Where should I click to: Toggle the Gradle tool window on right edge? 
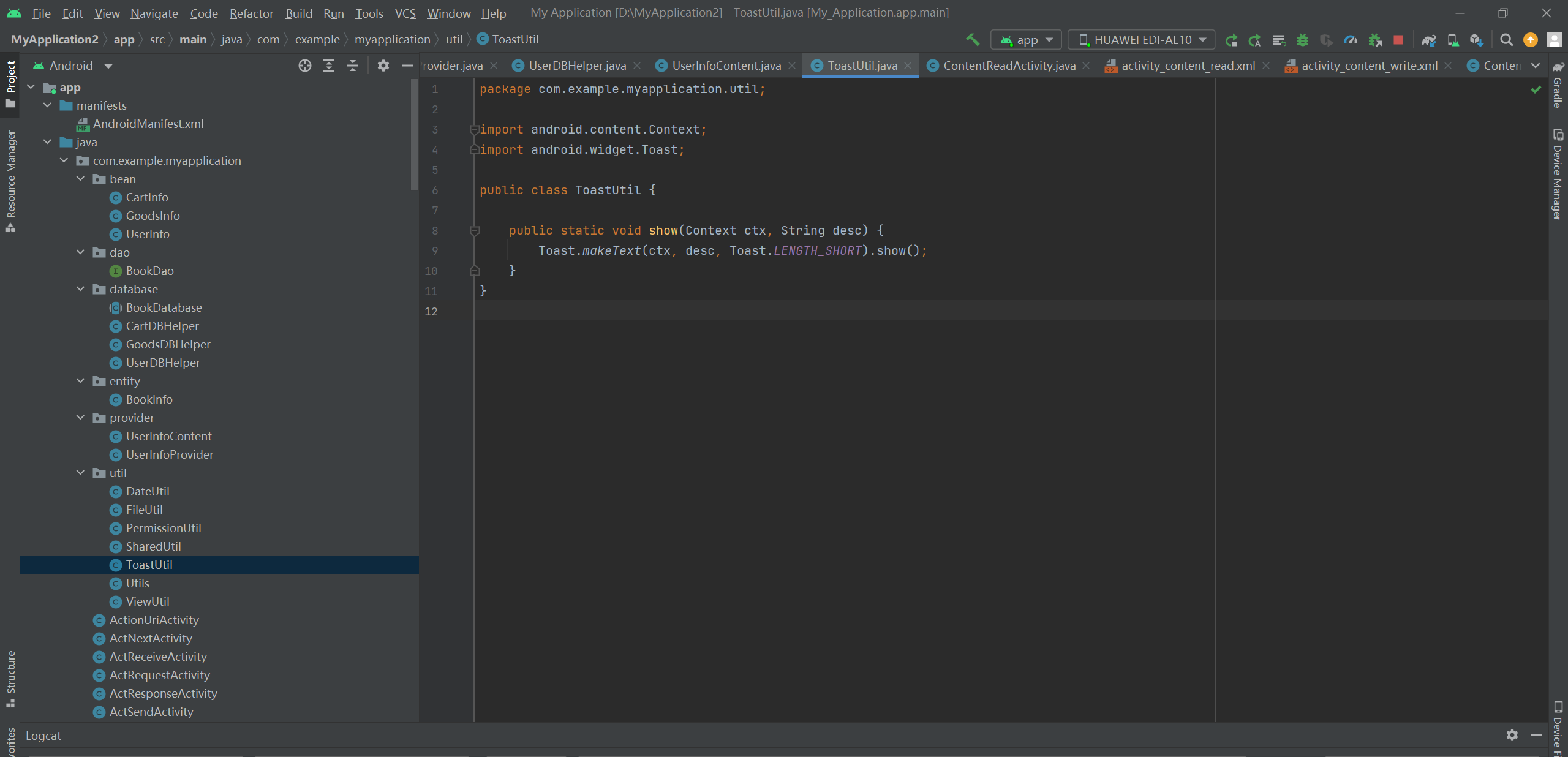[x=1558, y=86]
